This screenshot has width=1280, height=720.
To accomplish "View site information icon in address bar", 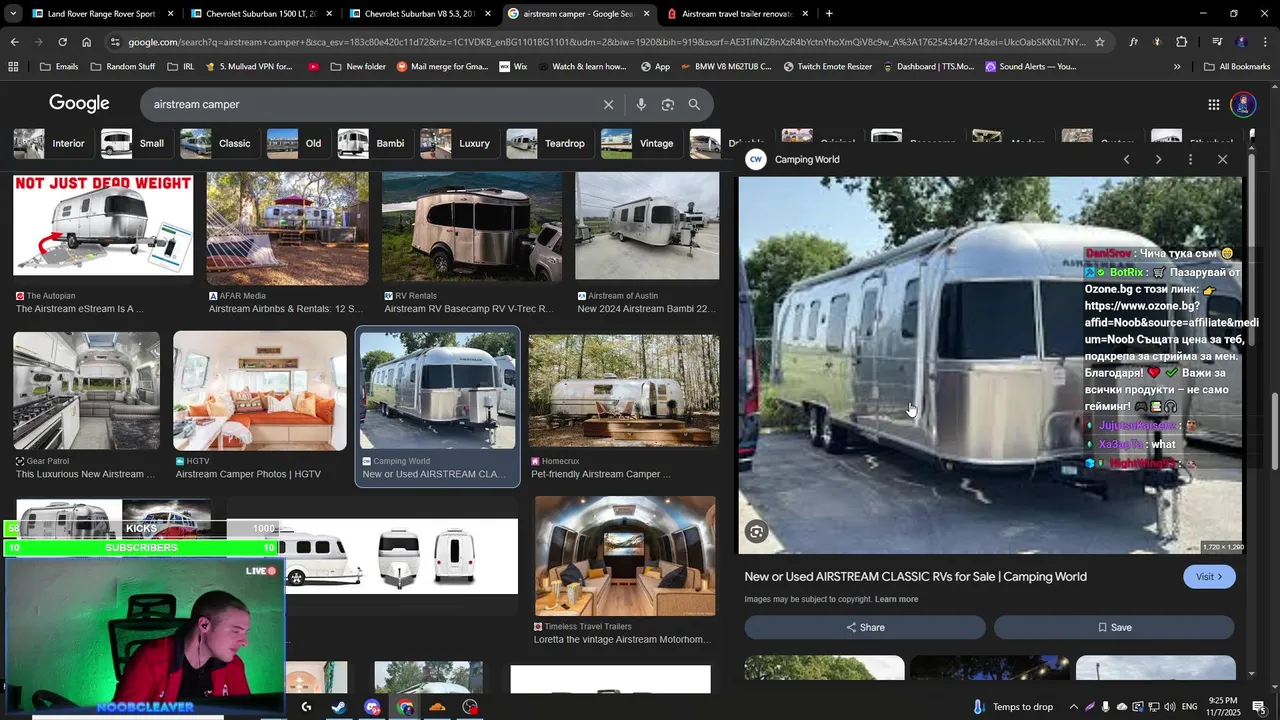I will pyautogui.click(x=116, y=42).
